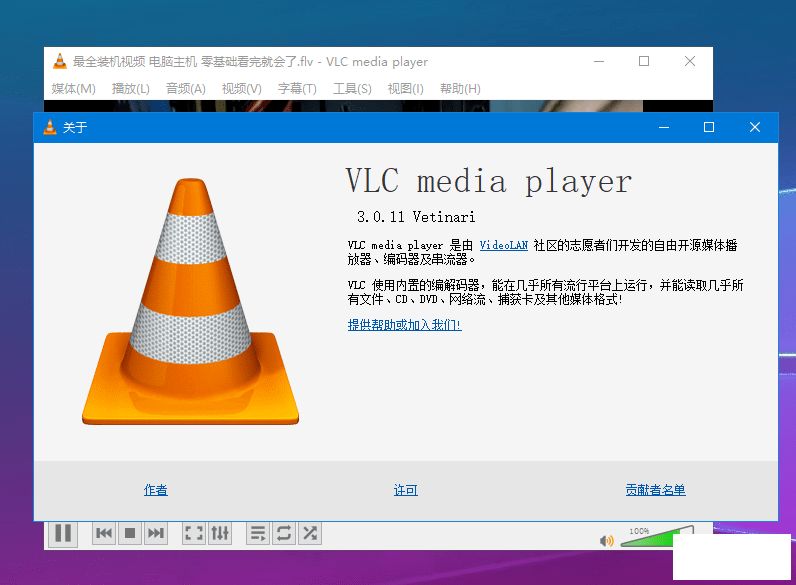
Task: Adjust the 100% volume slider
Action: click(x=657, y=537)
